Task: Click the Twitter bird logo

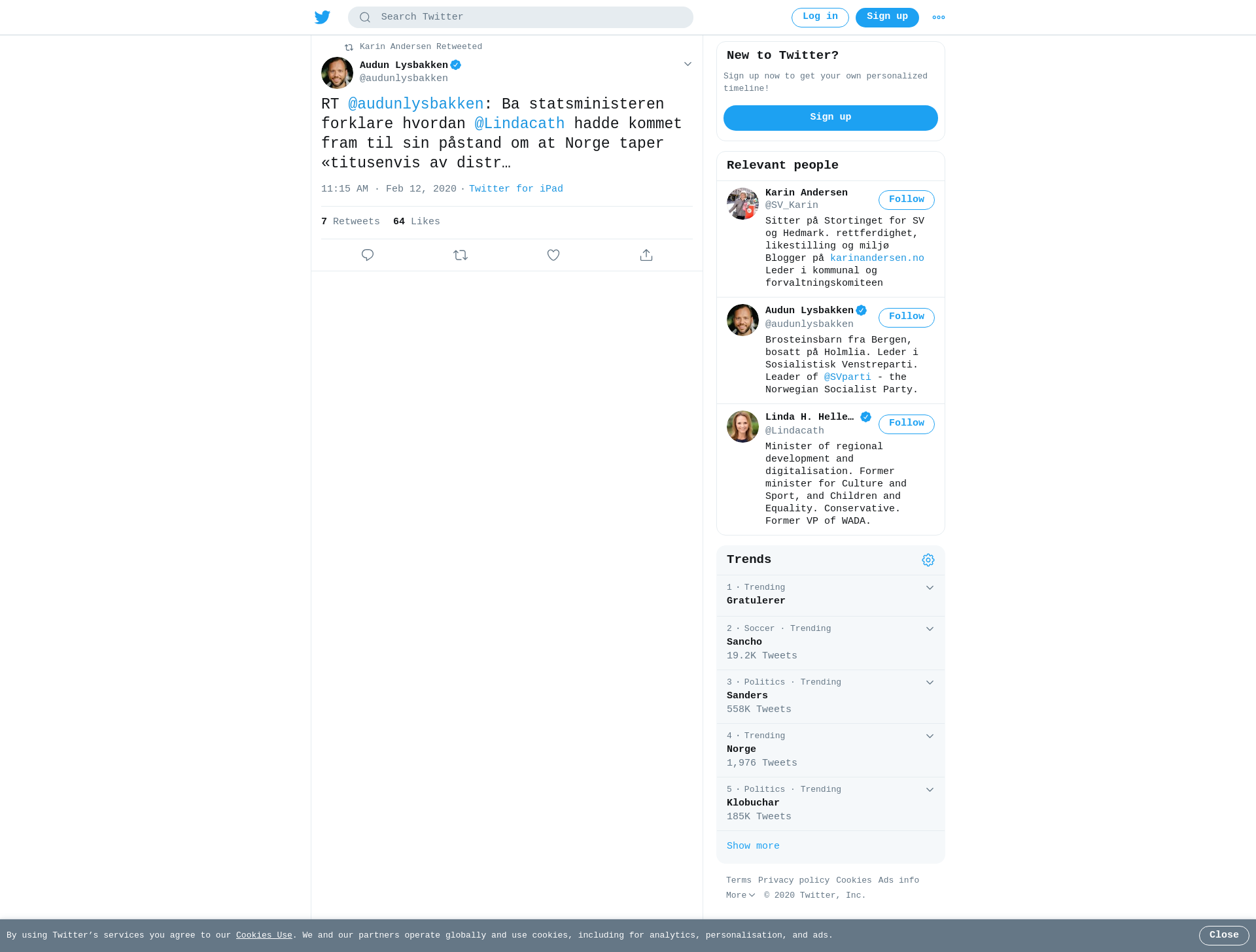Action: click(x=323, y=17)
